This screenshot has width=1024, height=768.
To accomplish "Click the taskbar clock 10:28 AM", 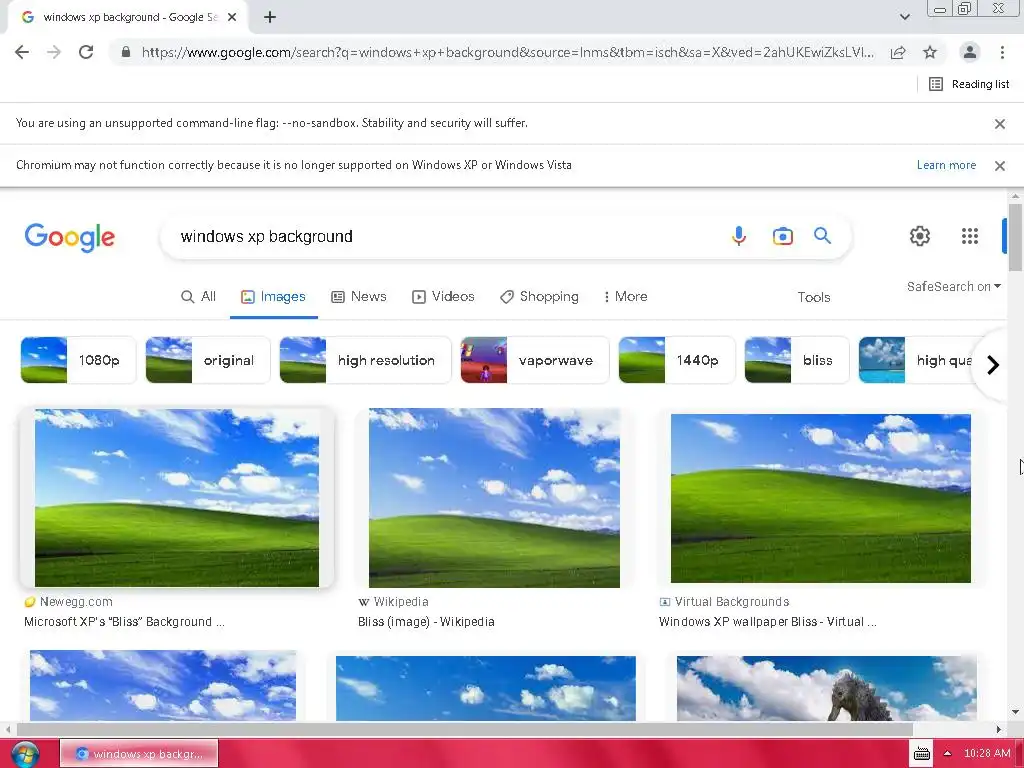I will pos(987,754).
